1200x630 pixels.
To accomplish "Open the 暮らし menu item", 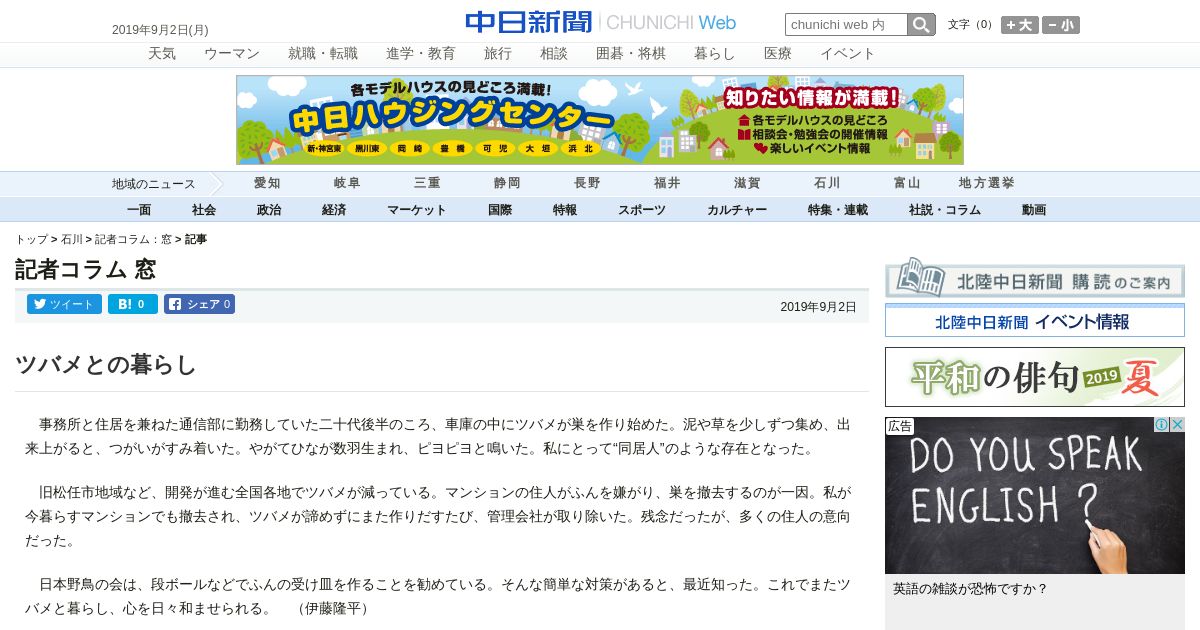I will (x=715, y=54).
